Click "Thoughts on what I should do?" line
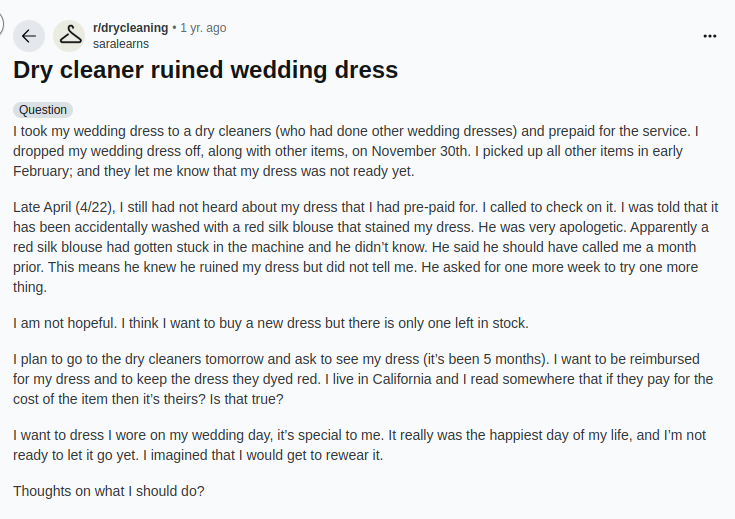735x519 pixels. tap(108, 491)
